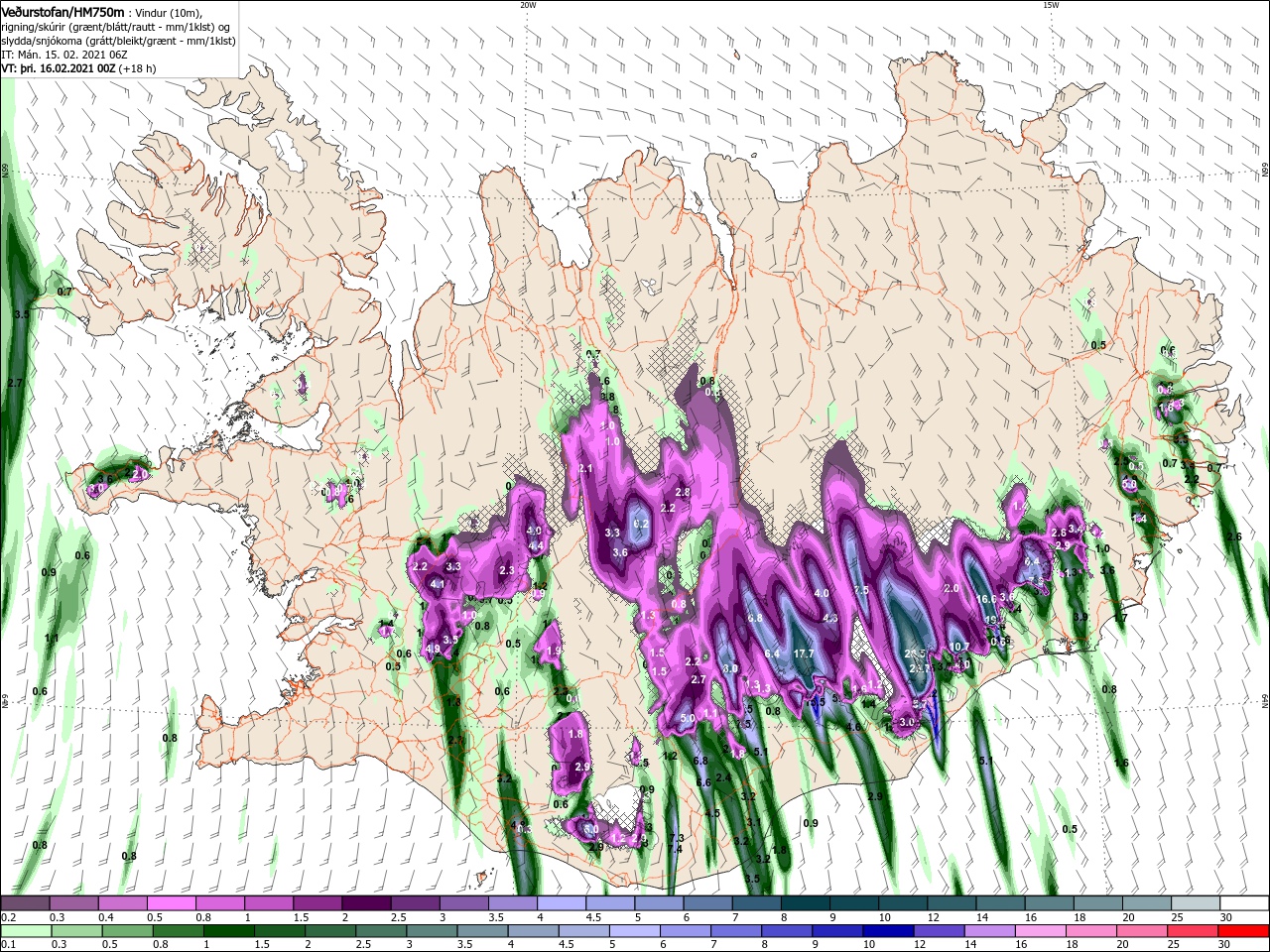This screenshot has width=1270, height=952.
Task: Pick the rain scale swatch between 3 and 3.5
Action: point(433,931)
